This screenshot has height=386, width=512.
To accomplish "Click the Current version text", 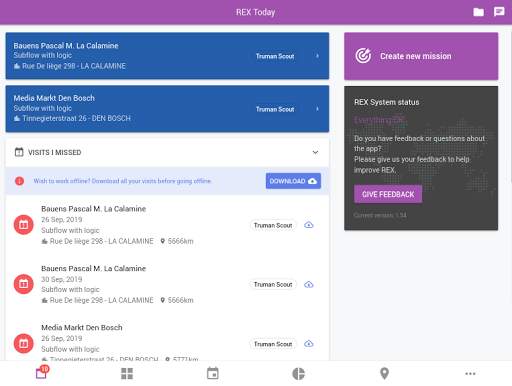I will [x=380, y=215].
